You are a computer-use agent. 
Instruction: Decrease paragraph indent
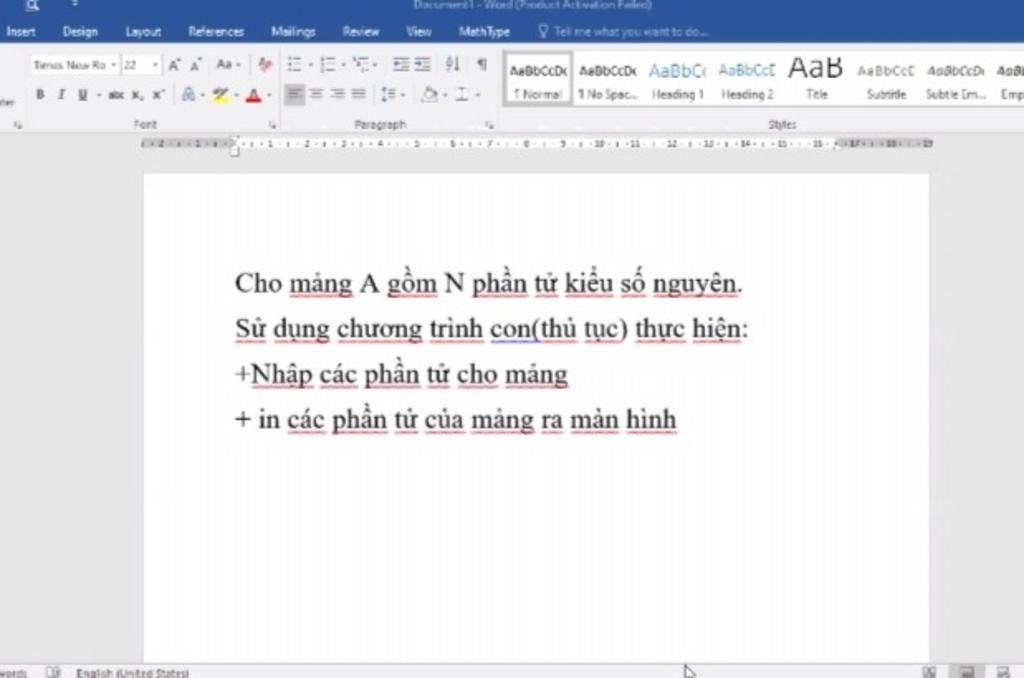pos(400,64)
